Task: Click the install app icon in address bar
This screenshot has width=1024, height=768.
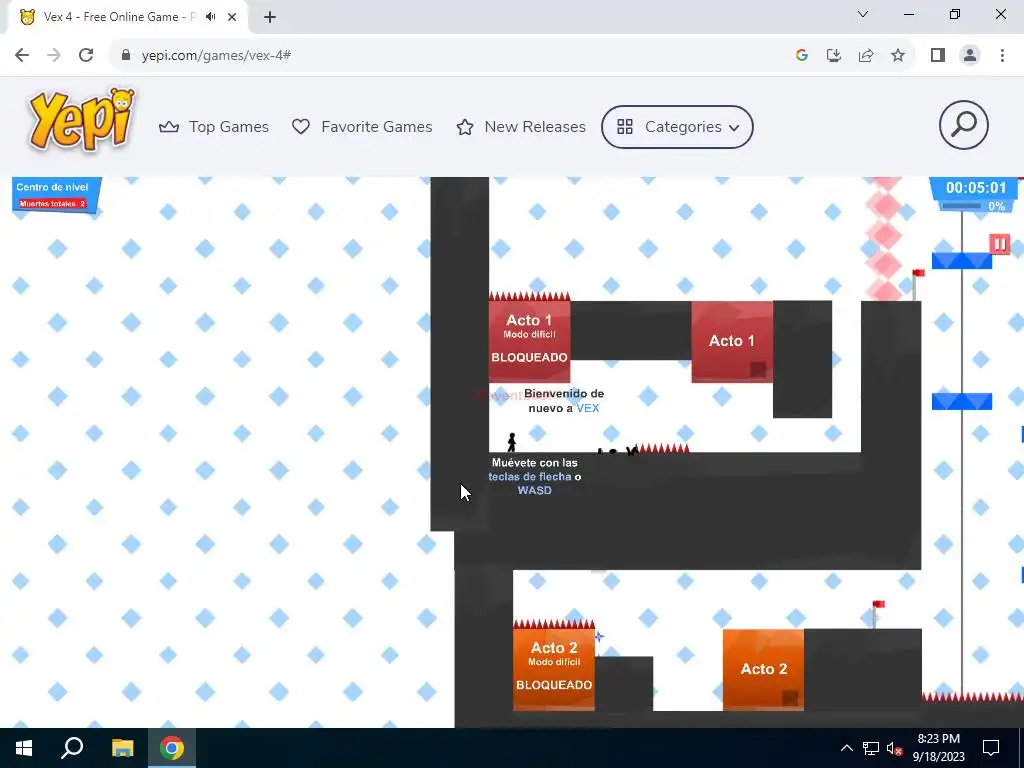Action: (834, 56)
